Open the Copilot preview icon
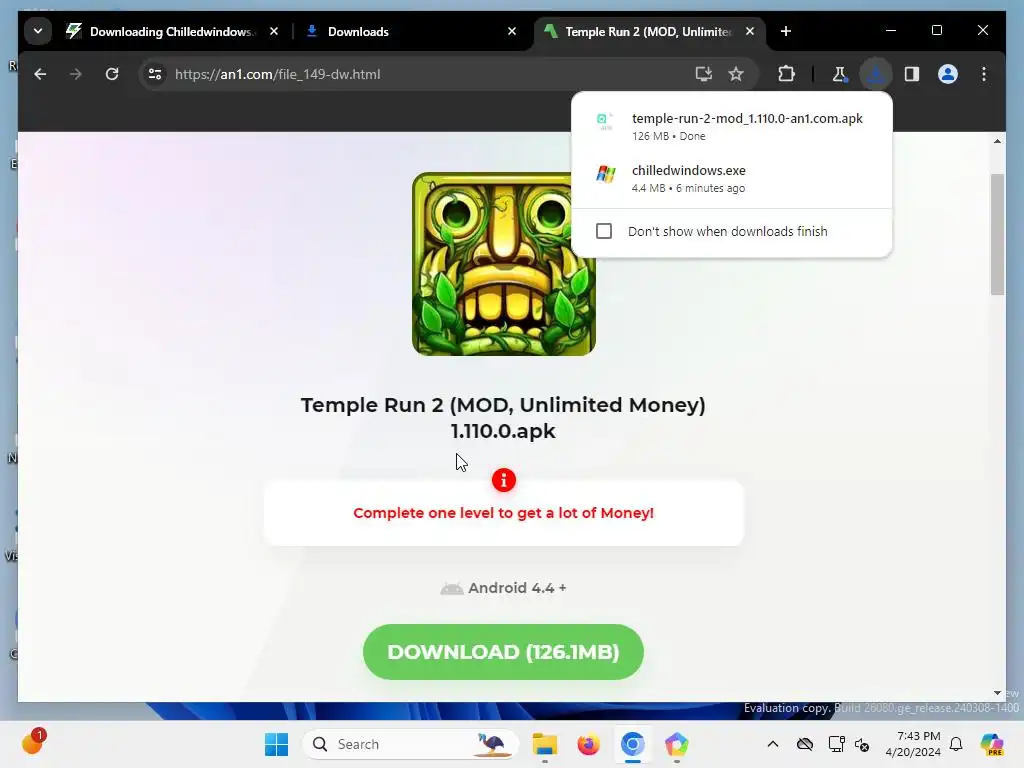 click(992, 744)
